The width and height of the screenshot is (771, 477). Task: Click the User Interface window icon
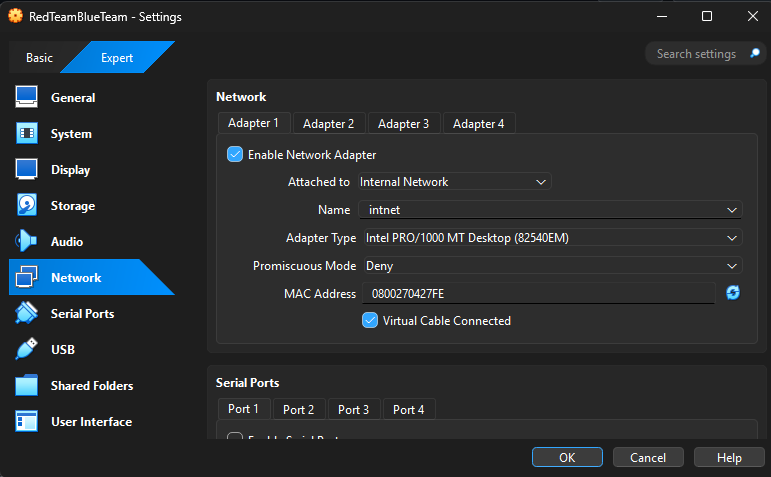(26, 421)
